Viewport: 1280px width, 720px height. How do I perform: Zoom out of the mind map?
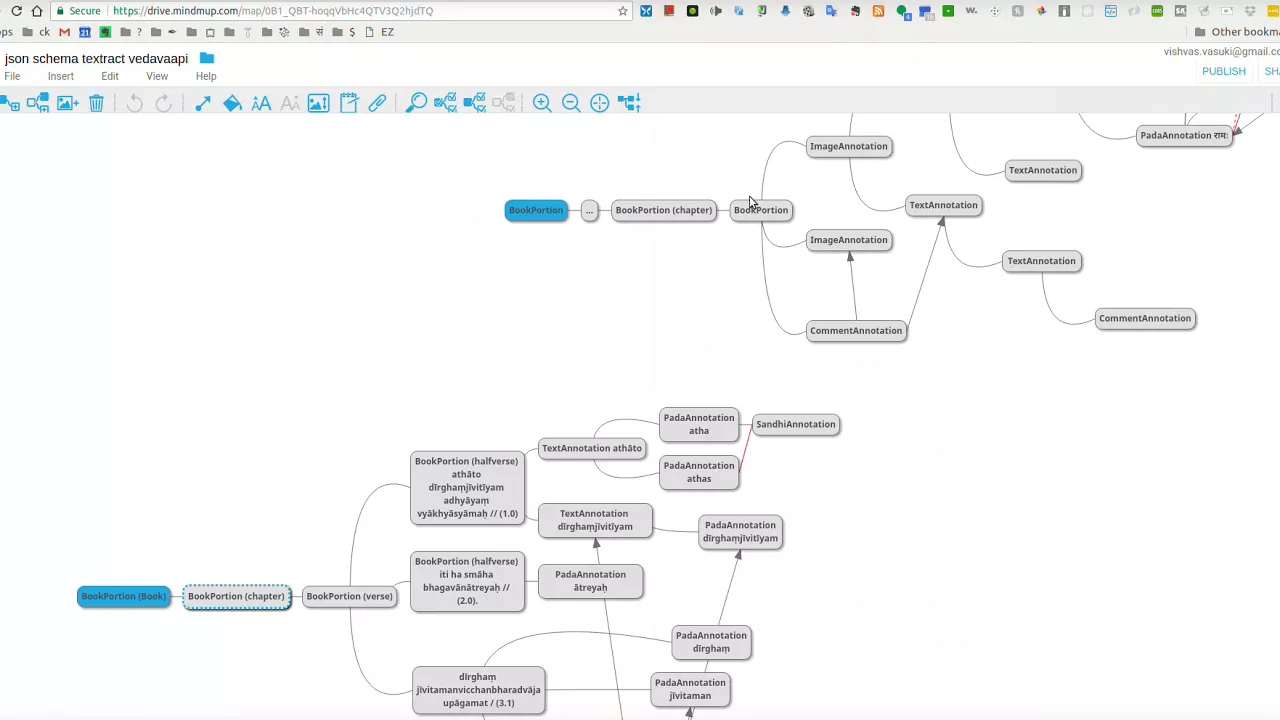pyautogui.click(x=571, y=103)
